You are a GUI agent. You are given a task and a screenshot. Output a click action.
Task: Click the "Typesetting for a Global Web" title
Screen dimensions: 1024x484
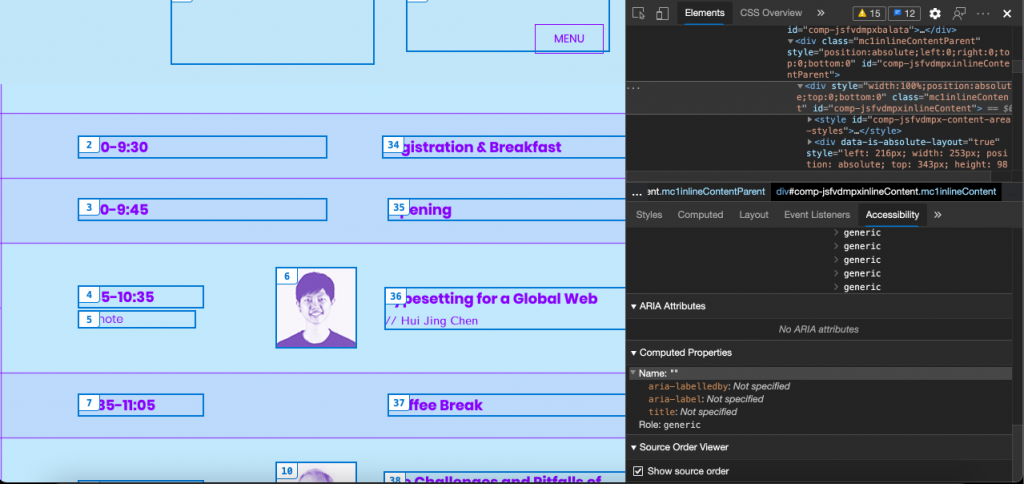point(497,299)
